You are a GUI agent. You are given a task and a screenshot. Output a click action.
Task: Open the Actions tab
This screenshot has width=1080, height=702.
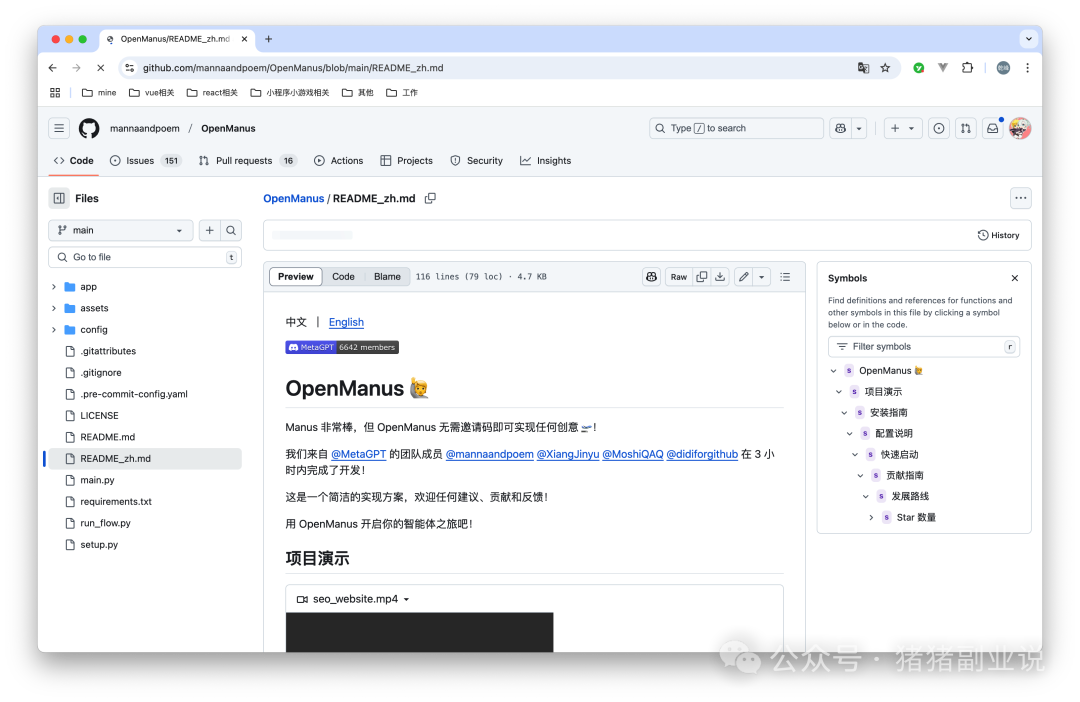tap(338, 161)
